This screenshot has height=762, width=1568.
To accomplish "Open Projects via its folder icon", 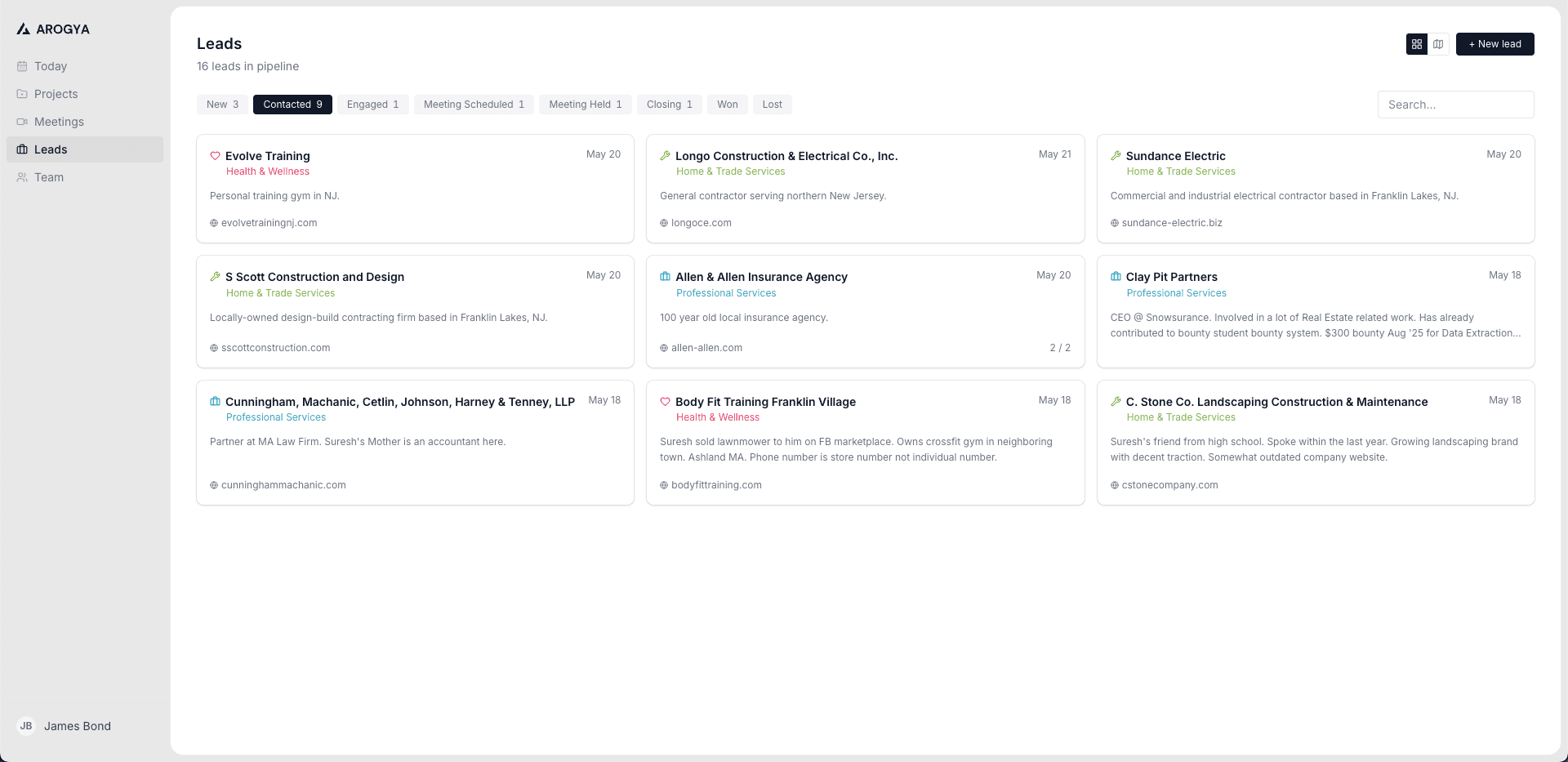I will coord(22,94).
